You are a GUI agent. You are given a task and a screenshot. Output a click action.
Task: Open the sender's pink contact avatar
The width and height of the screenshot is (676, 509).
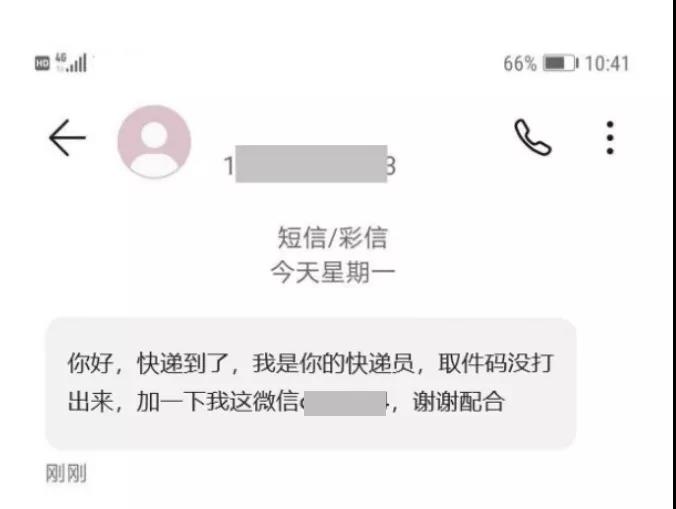pyautogui.click(x=154, y=142)
